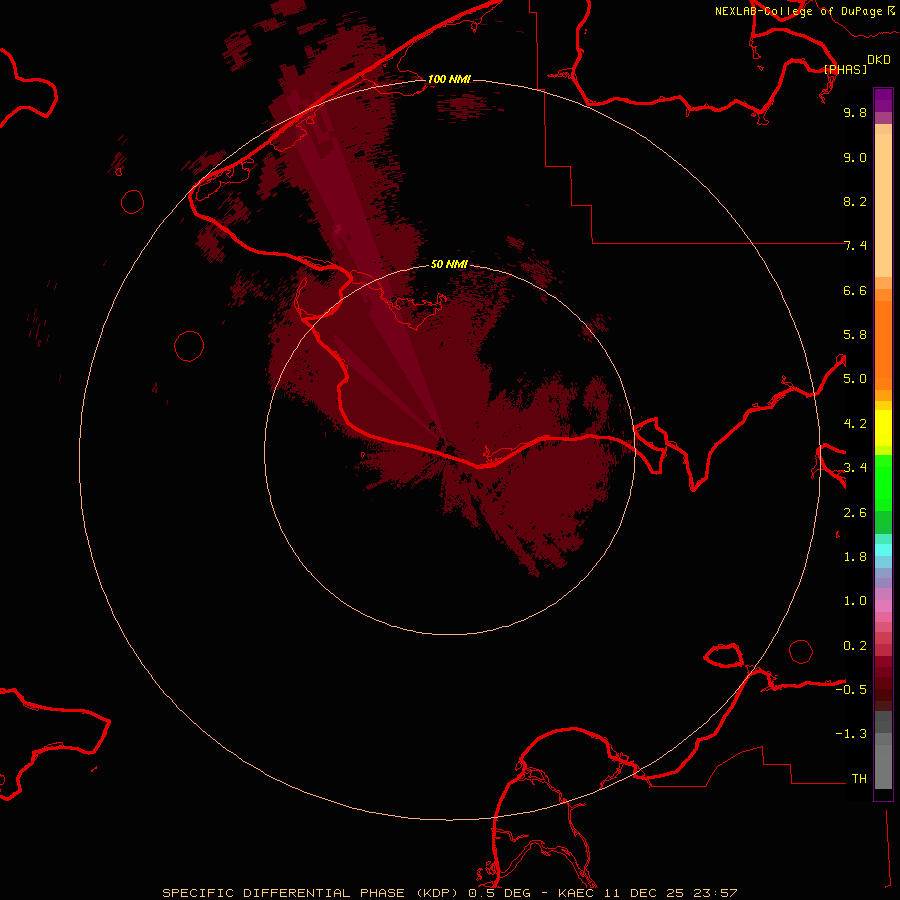Screen dimensions: 900x900
Task: Click the 8.2 scale value
Action: point(855,201)
